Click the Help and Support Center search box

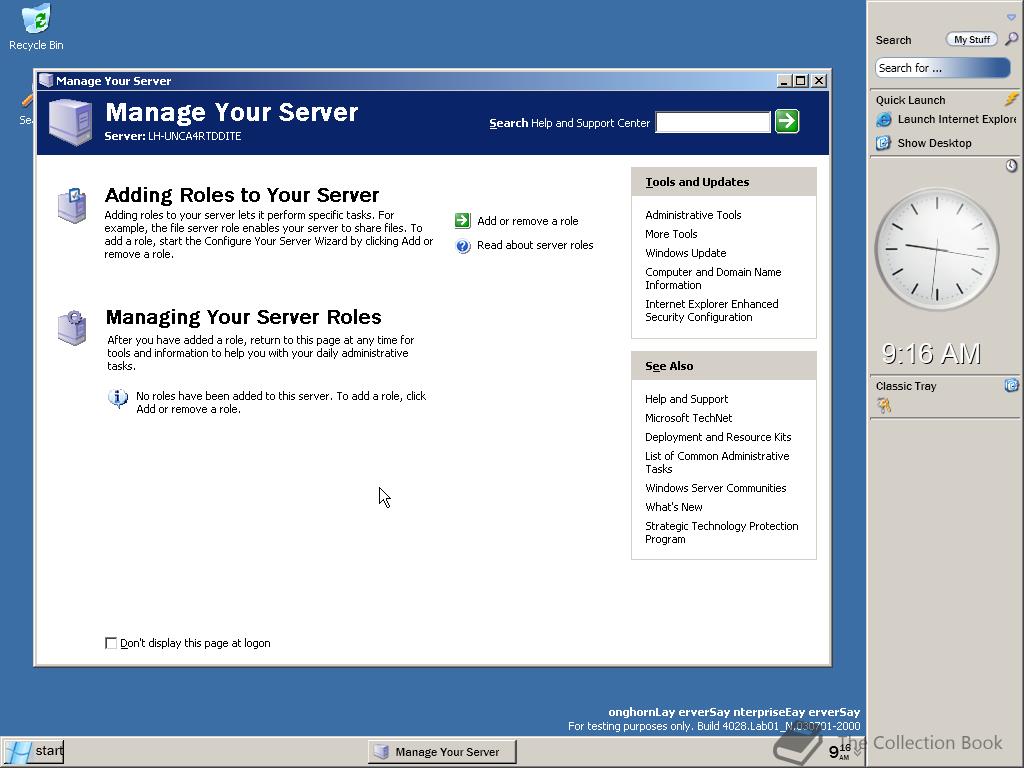[x=713, y=122]
